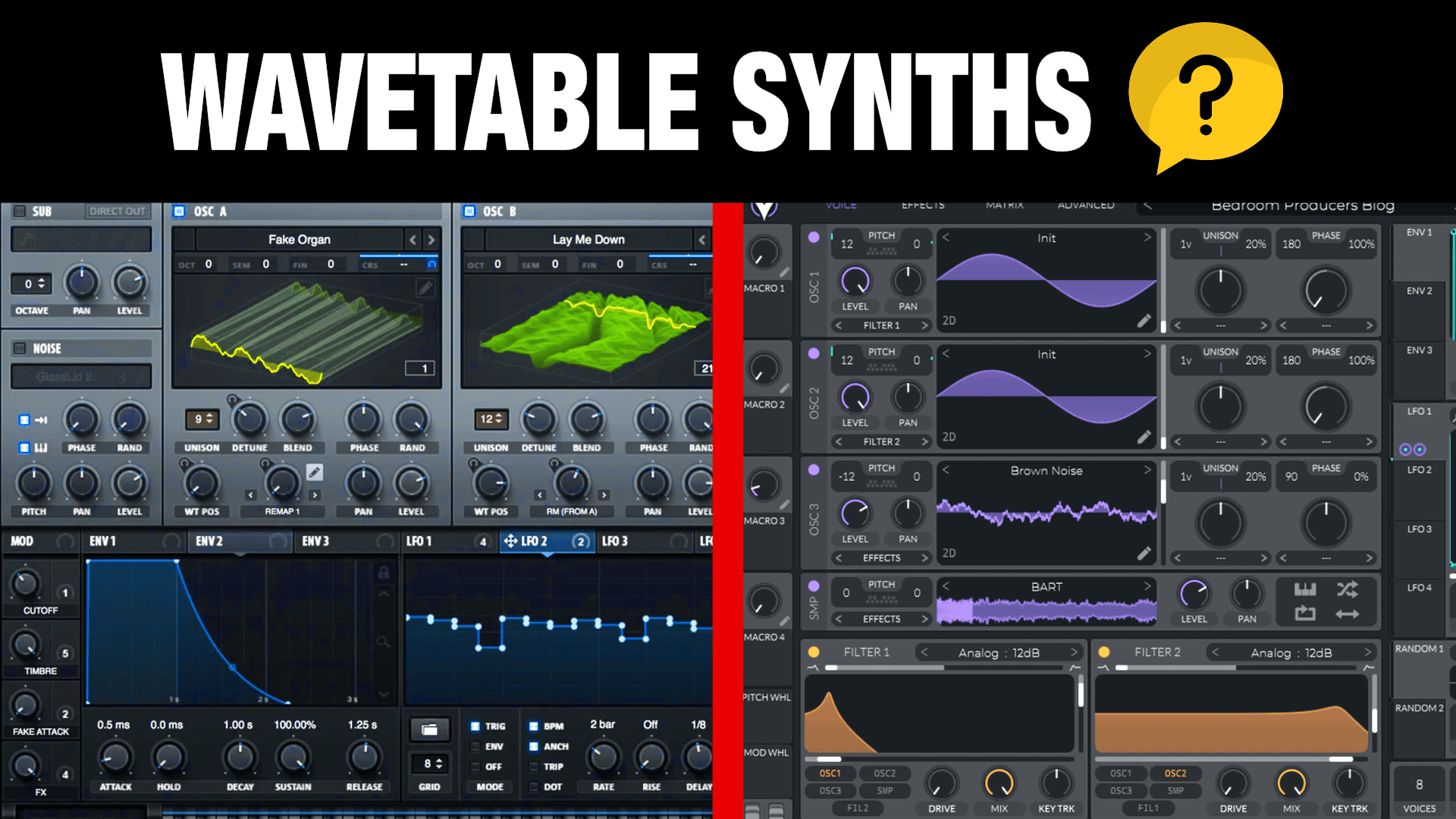Click the DIRECT OUT button

117,211
